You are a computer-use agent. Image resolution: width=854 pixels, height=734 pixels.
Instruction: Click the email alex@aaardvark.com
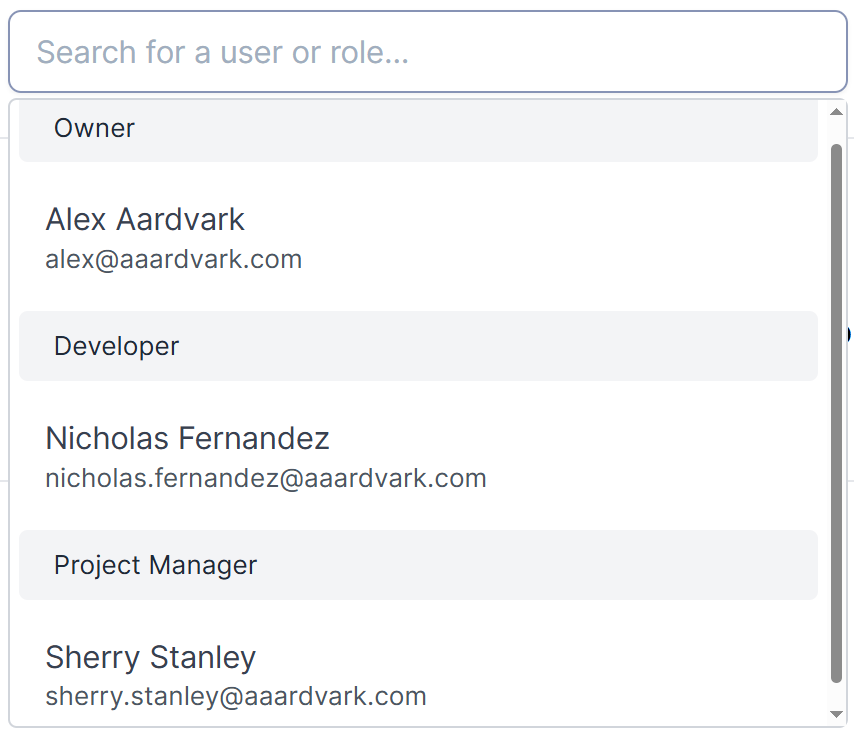[173, 259]
